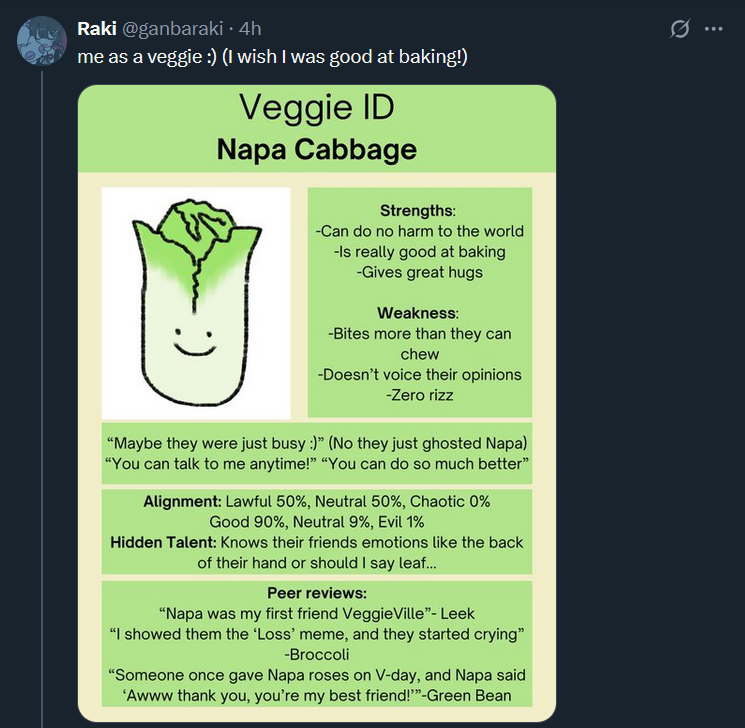Open the 4h timestamp link

[249, 29]
